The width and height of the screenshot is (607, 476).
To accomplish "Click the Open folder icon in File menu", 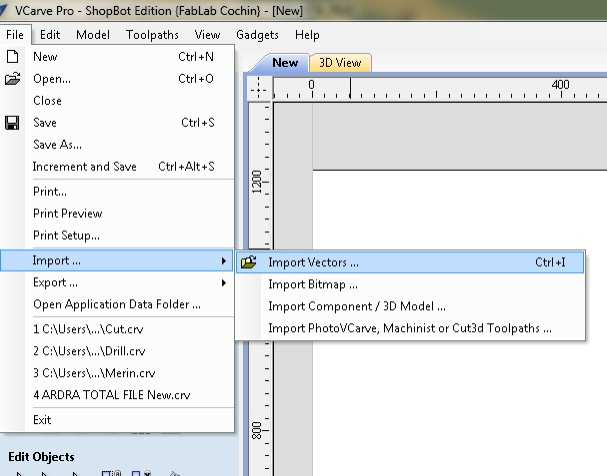I will 12,79.
